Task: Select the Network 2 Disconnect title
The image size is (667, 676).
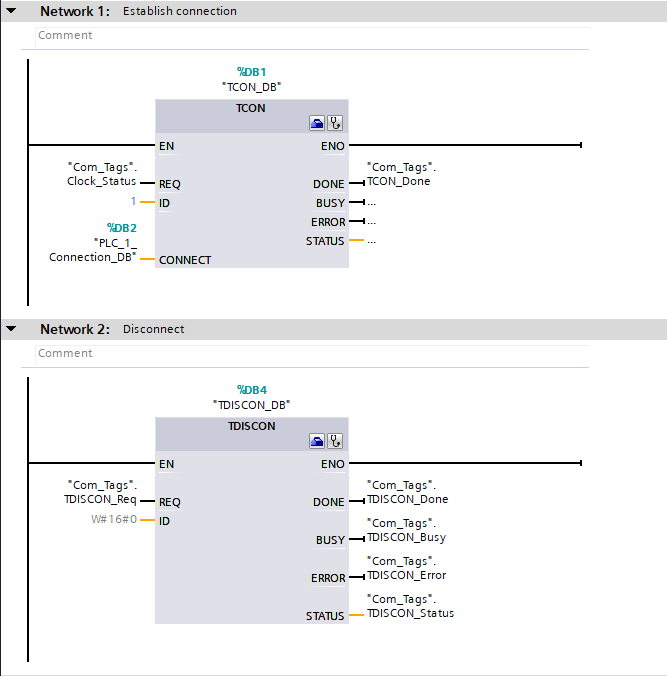Action: (153, 329)
